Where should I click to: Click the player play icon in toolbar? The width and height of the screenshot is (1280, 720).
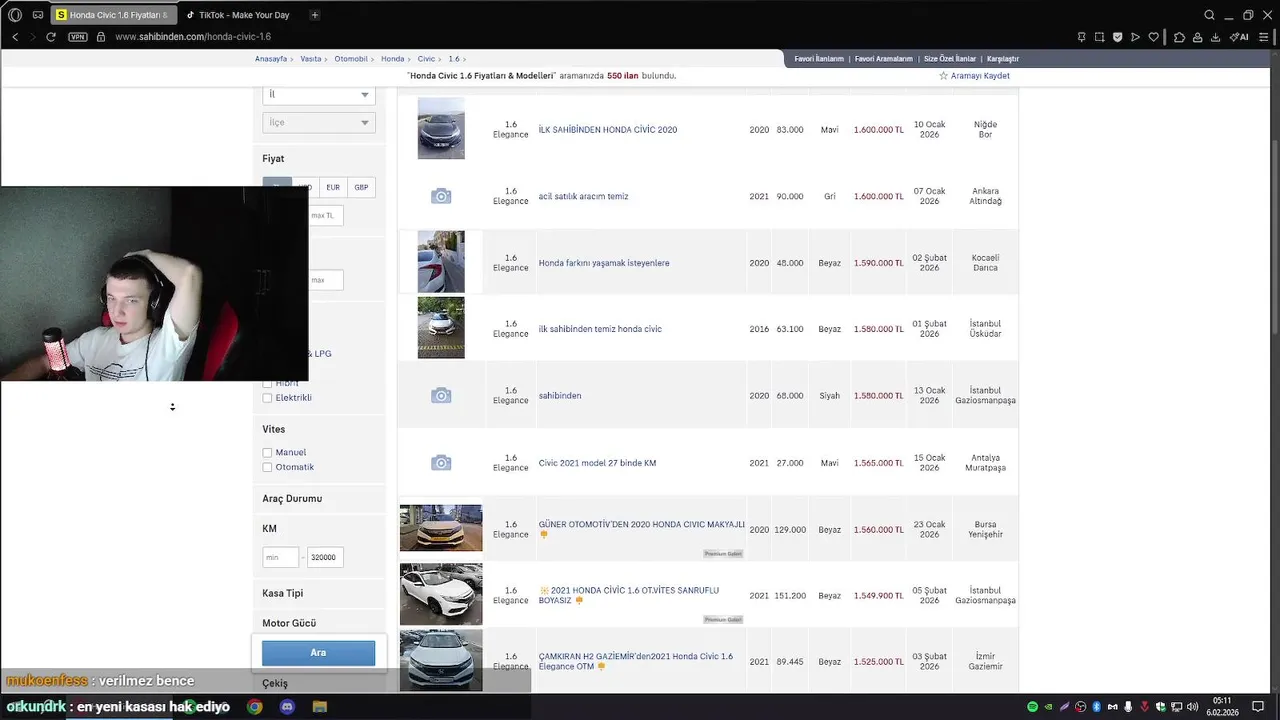tap(1135, 37)
